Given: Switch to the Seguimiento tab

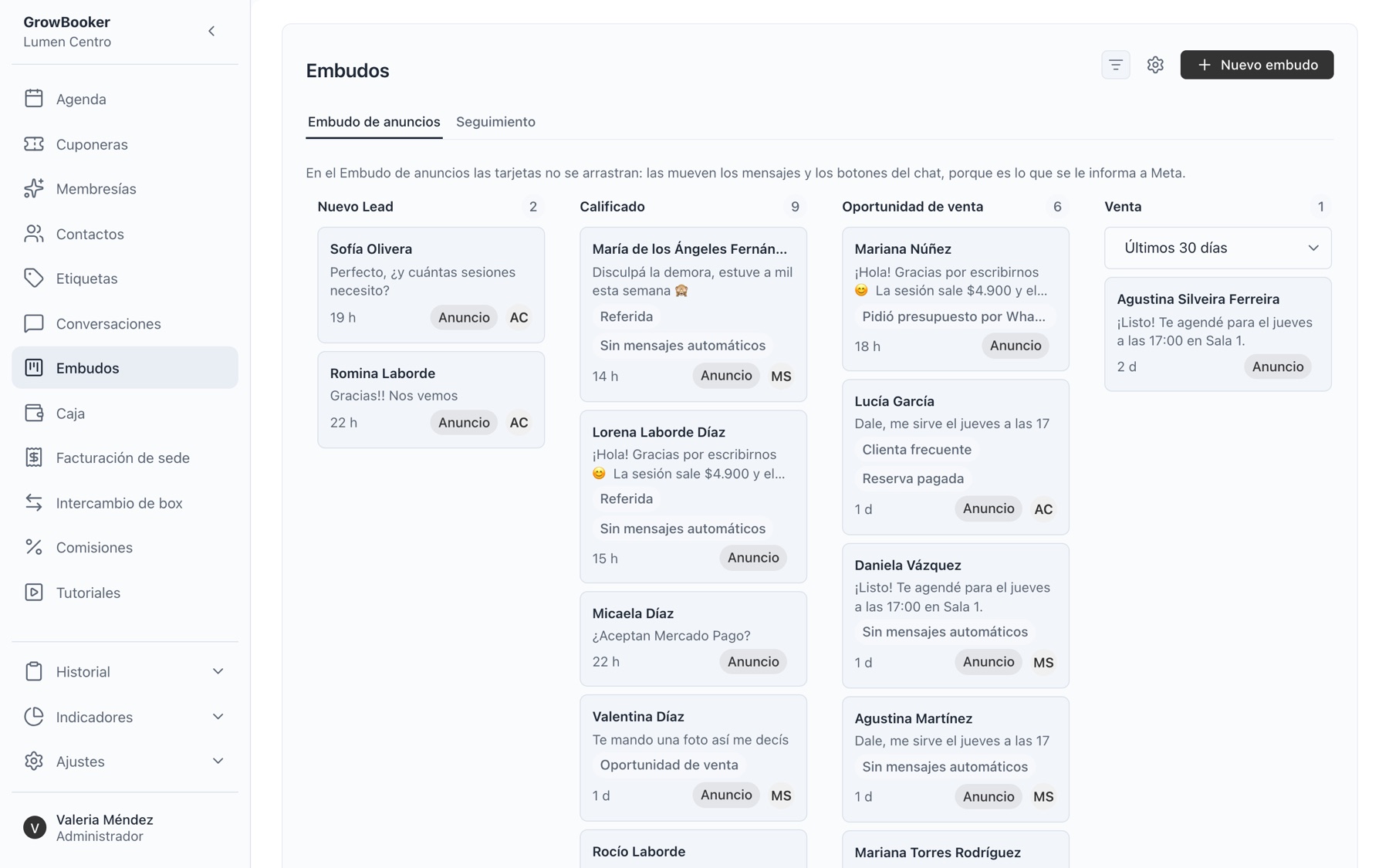Looking at the screenshot, I should 495,122.
